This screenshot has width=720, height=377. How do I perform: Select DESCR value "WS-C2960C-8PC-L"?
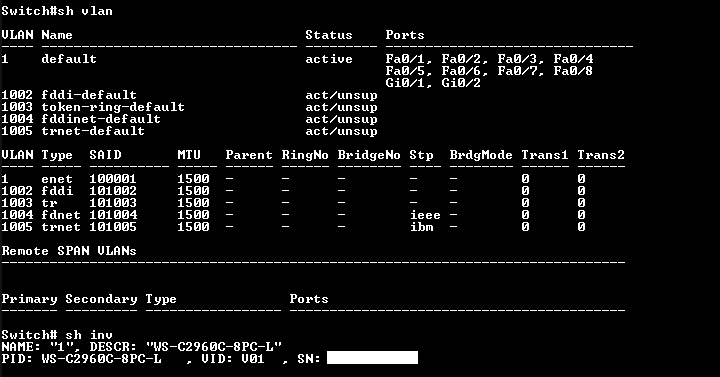coord(214,346)
